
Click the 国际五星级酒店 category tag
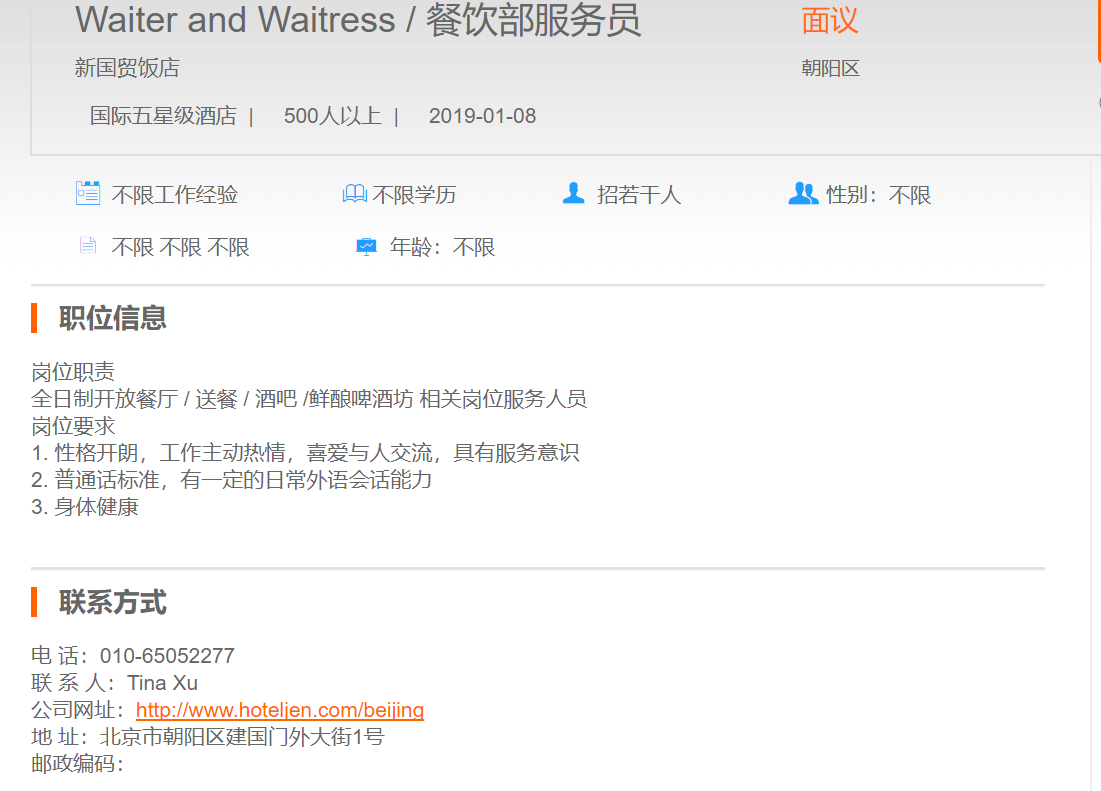click(x=163, y=116)
